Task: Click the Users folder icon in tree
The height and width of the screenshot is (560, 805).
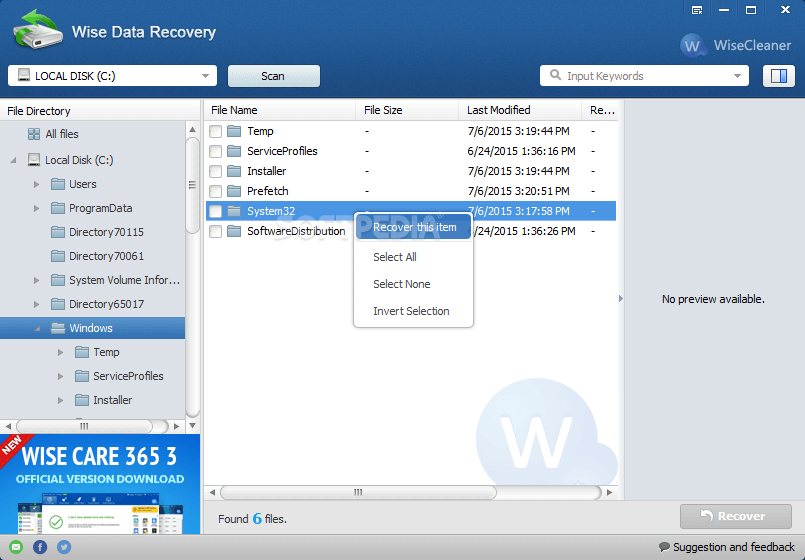Action: click(58, 184)
